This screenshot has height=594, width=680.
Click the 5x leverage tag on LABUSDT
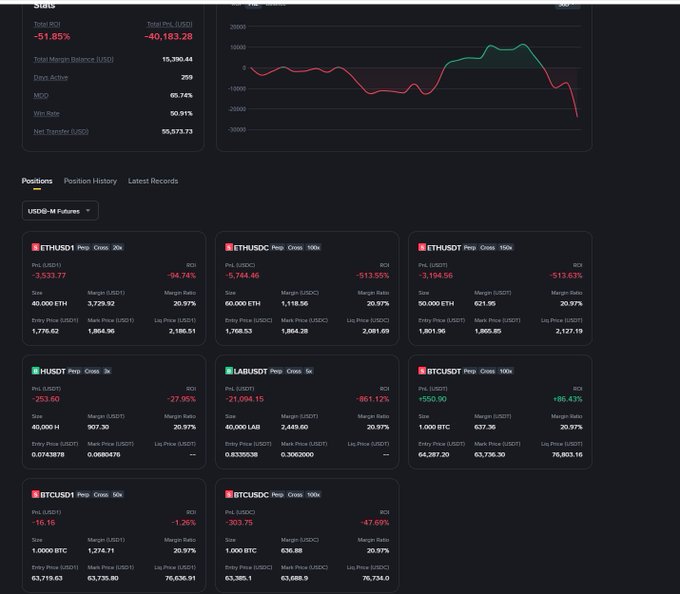coord(309,371)
